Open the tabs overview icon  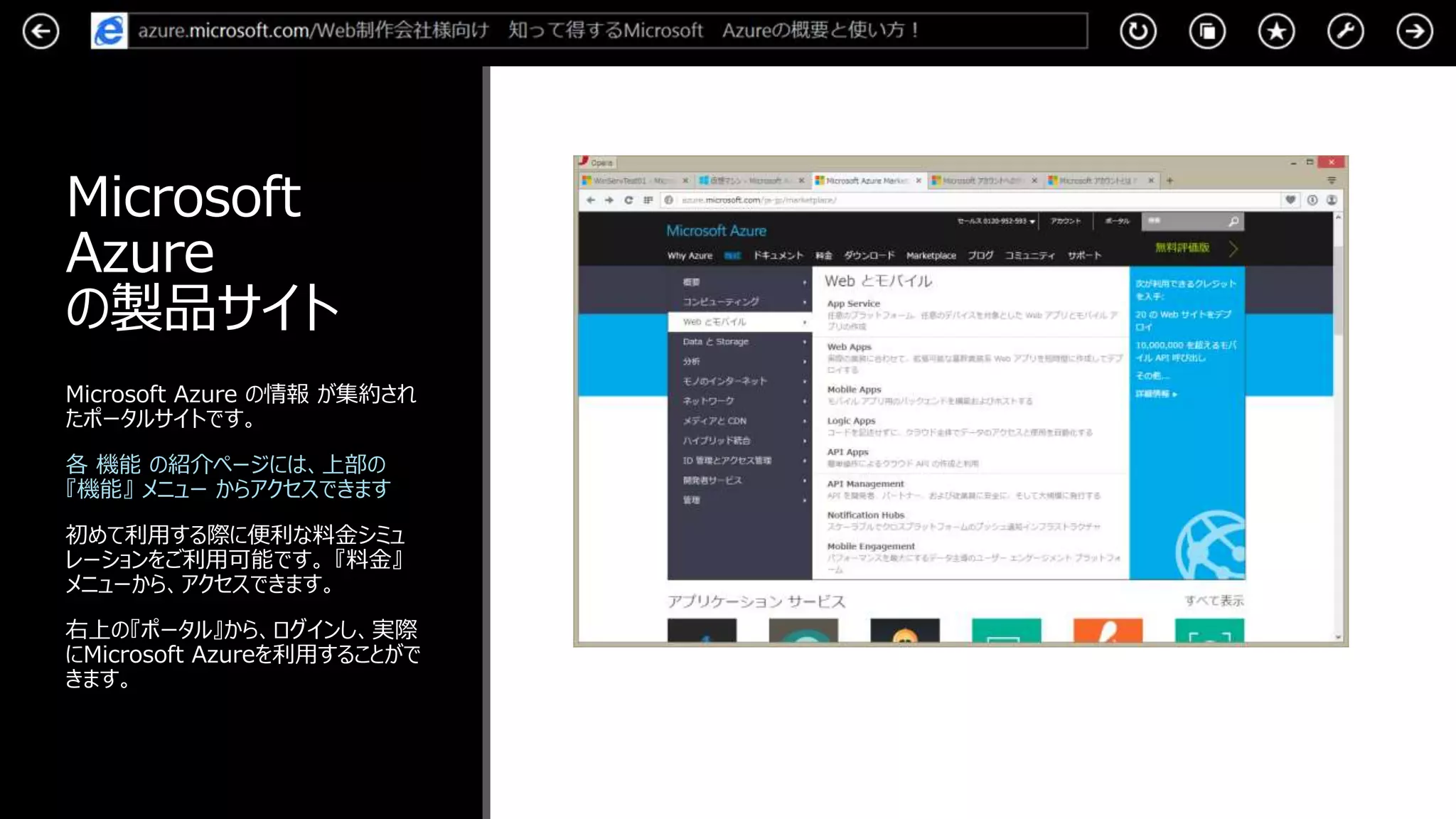click(1207, 31)
